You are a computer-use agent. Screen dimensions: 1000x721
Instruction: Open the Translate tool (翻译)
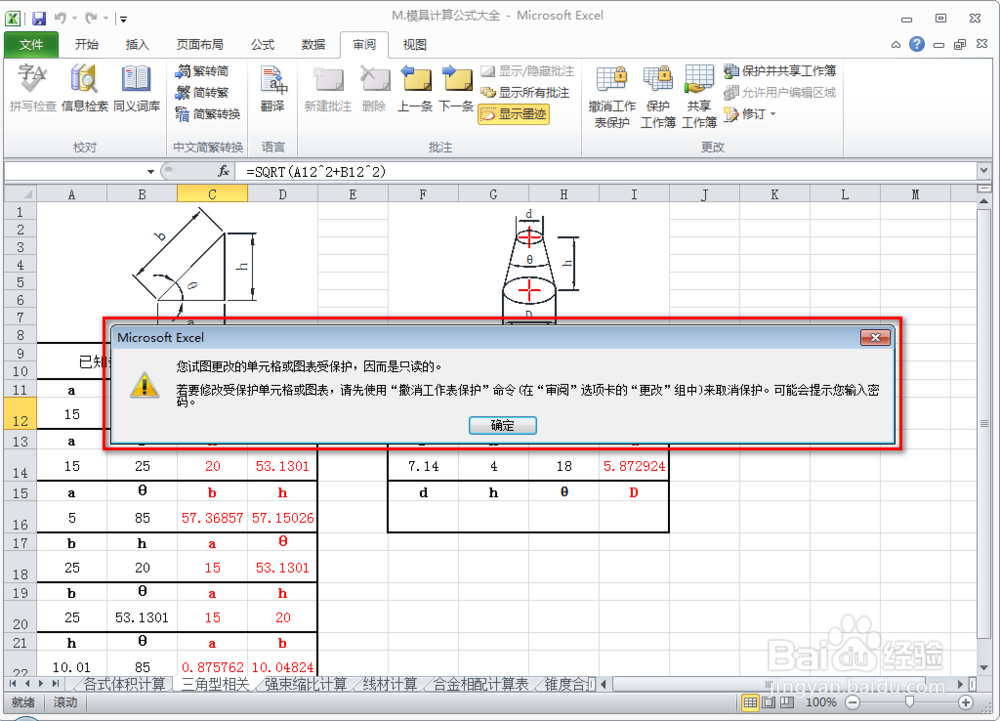(x=273, y=89)
